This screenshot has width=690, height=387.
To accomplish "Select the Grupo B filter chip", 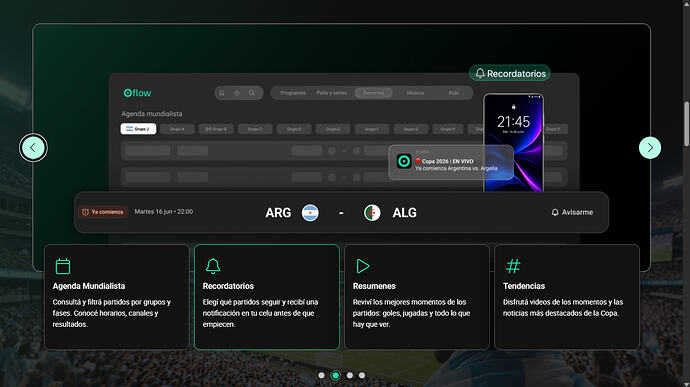I will click(x=216, y=129).
